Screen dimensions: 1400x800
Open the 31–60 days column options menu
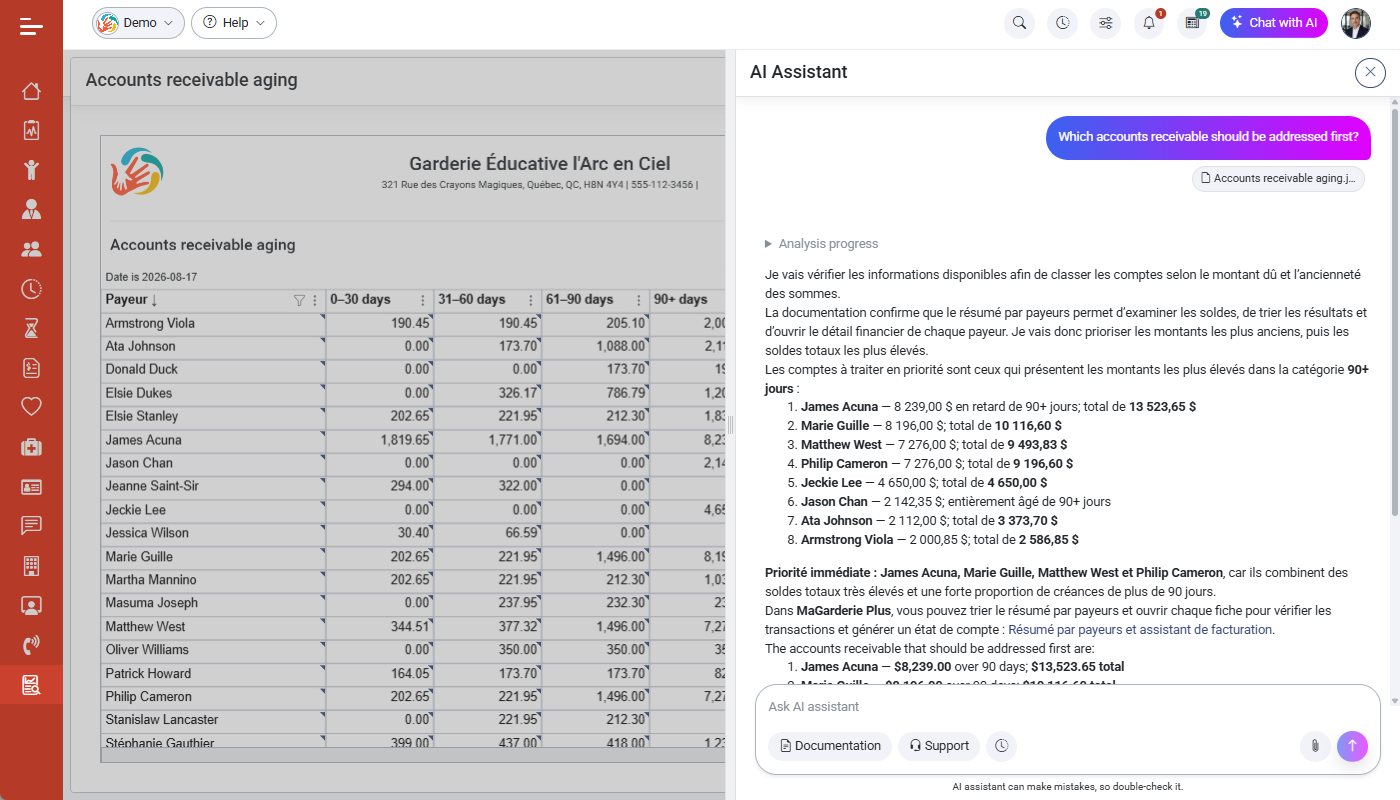pos(530,300)
